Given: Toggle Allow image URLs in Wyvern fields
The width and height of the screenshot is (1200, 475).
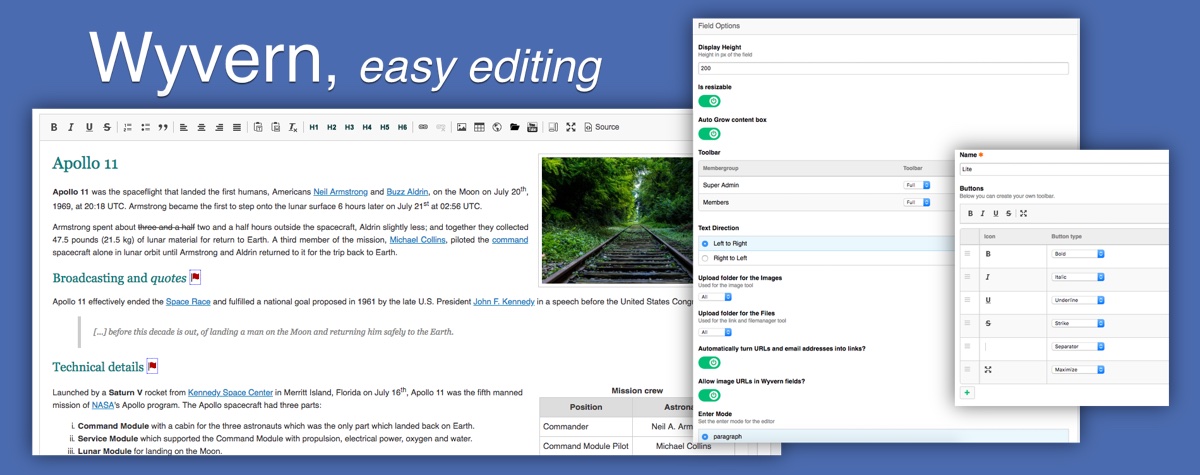Looking at the screenshot, I should coord(709,395).
